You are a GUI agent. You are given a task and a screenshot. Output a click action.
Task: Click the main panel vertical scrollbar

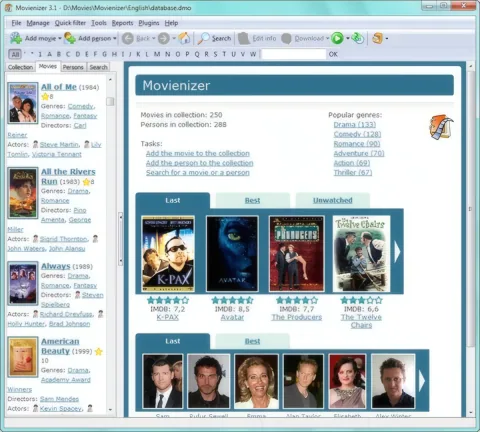pyautogui.click(x=470, y=208)
